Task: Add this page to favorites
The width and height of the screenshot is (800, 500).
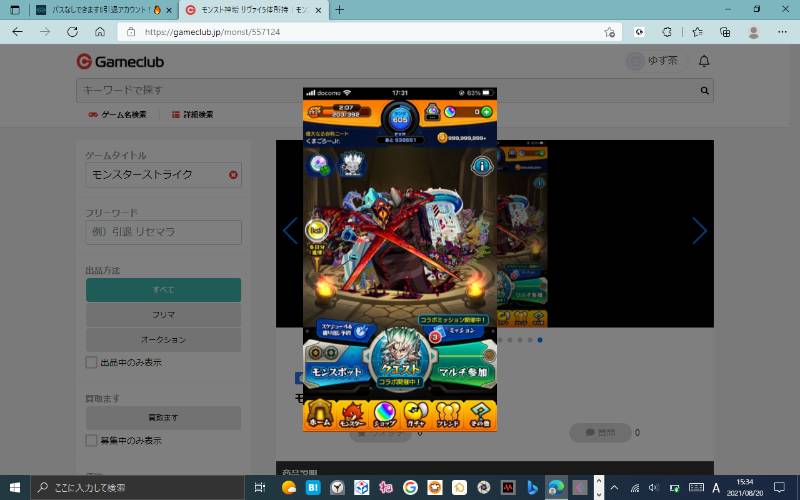Action: click(609, 32)
